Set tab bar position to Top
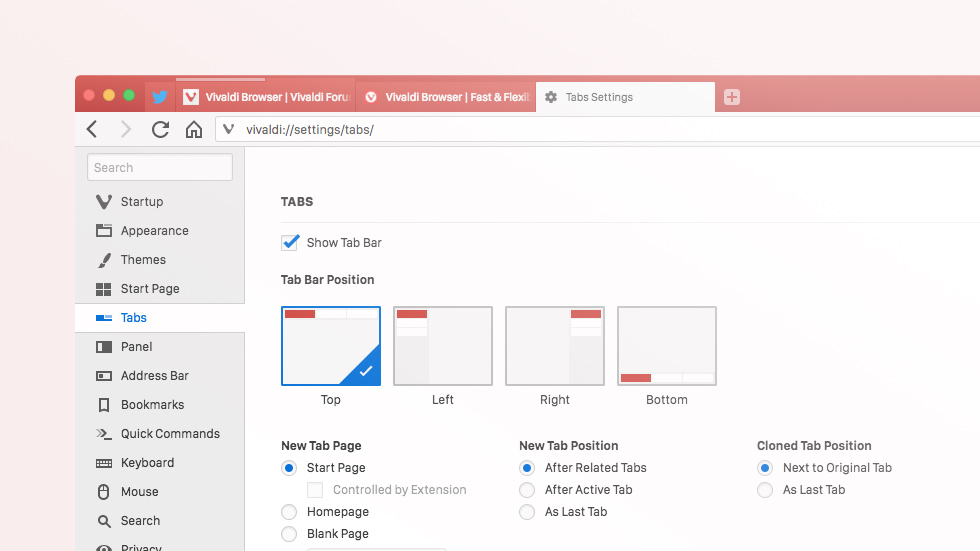The image size is (980, 551). [x=331, y=345]
